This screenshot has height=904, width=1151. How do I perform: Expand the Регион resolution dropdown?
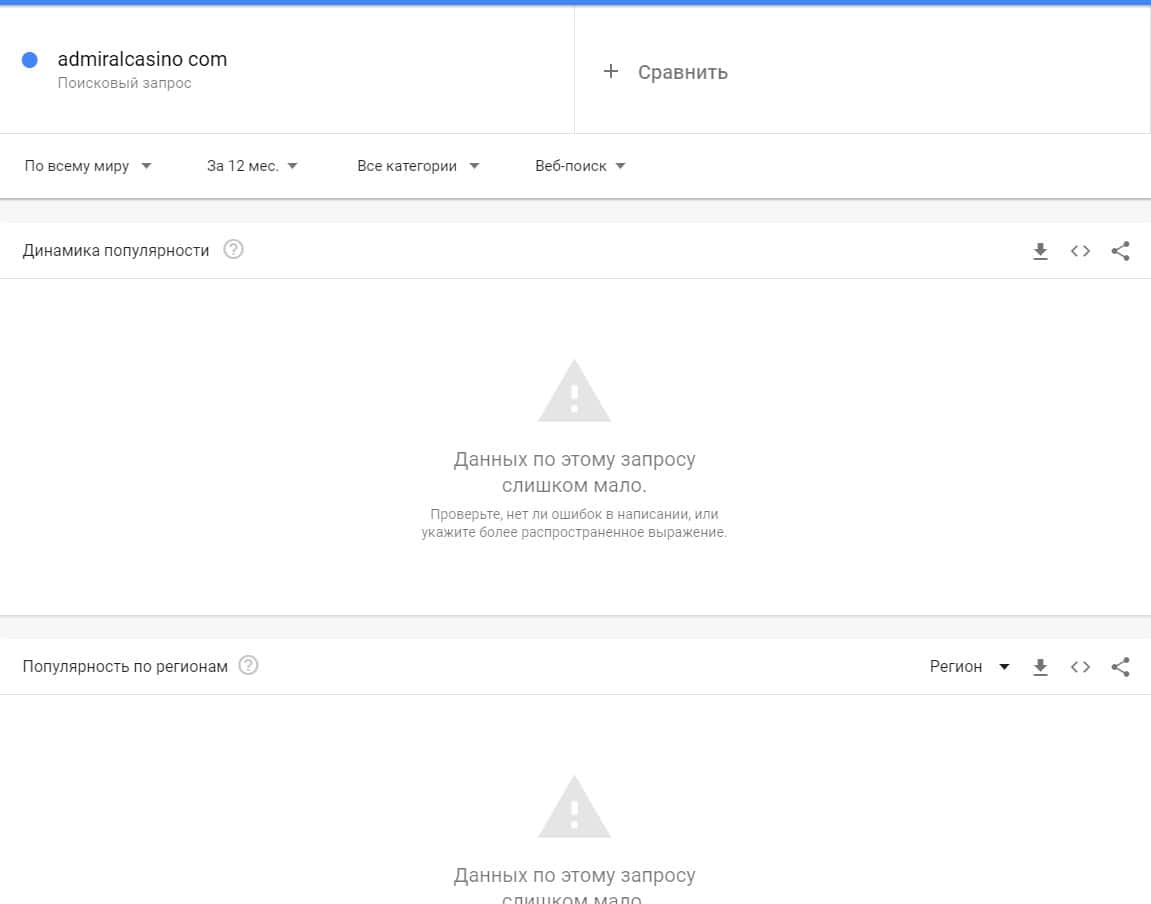click(970, 666)
